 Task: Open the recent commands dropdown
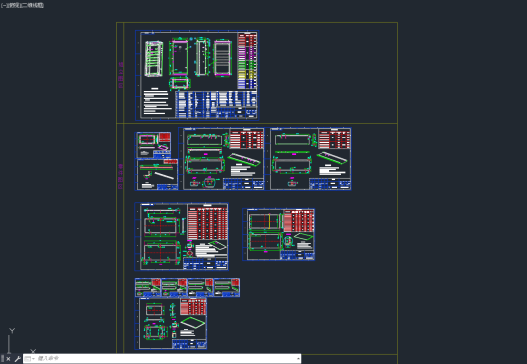click(30, 359)
